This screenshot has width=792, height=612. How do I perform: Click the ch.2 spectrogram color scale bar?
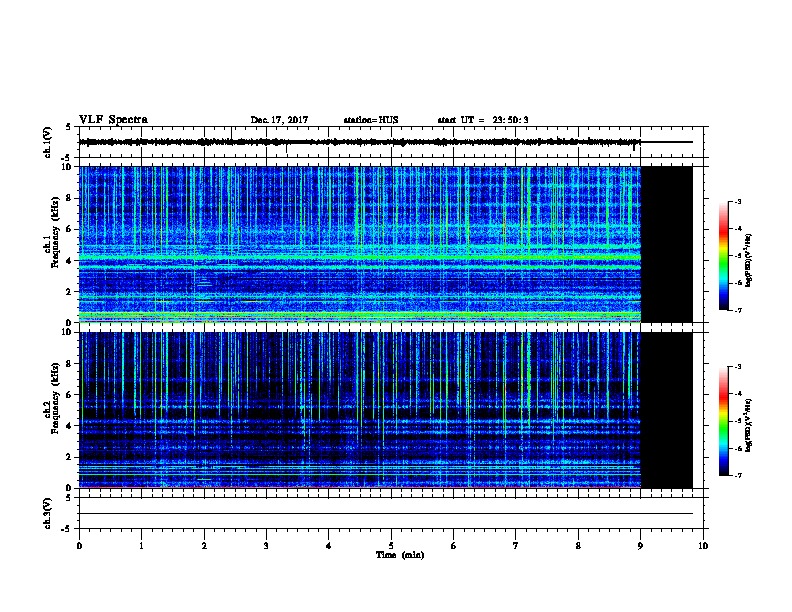[x=723, y=421]
